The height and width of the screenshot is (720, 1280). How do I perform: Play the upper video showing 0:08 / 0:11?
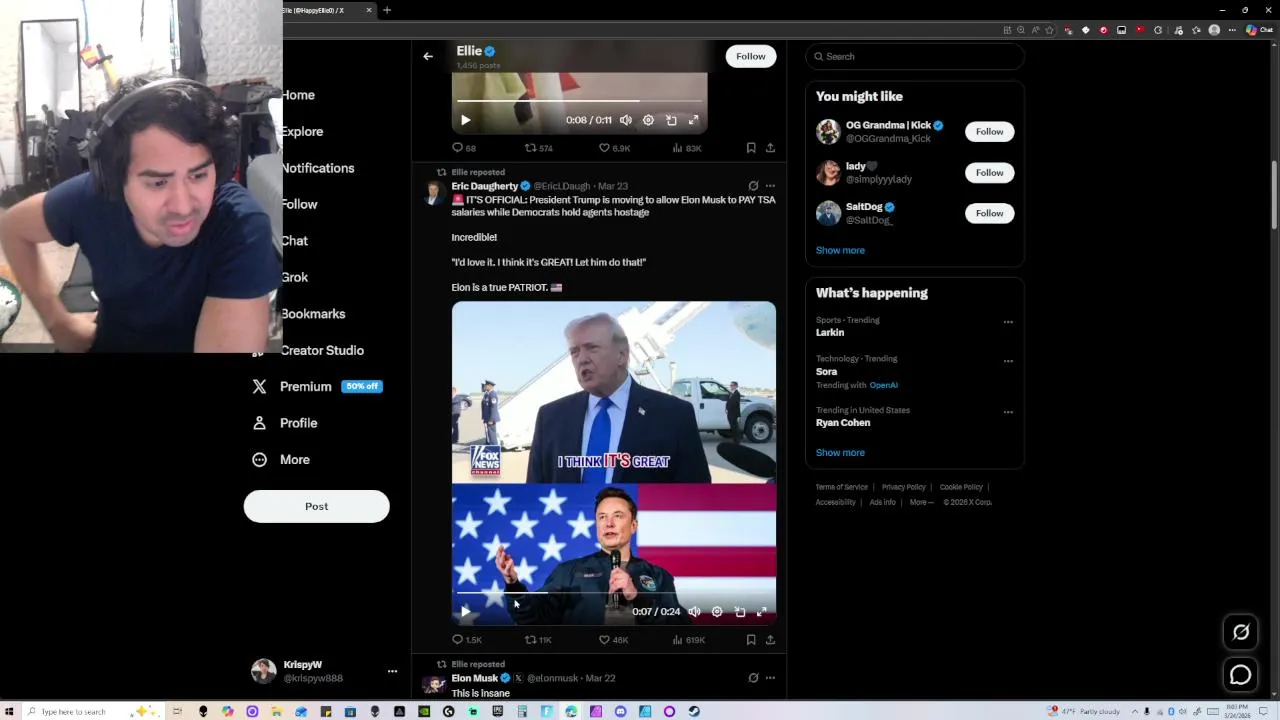[465, 120]
